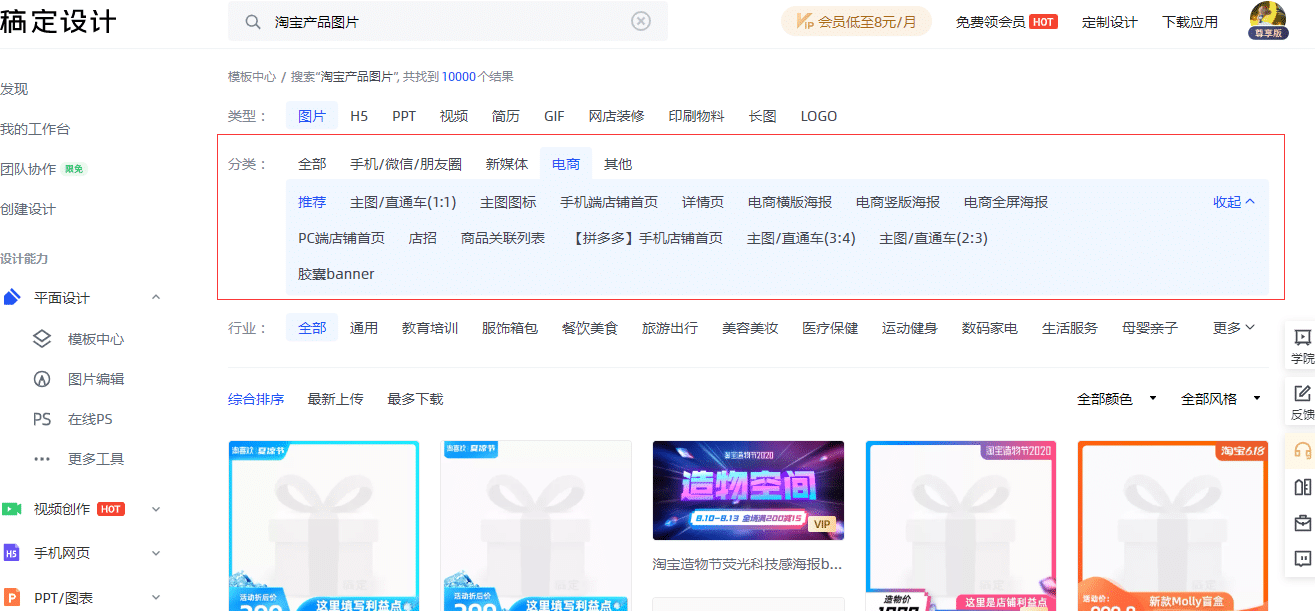Viewport: 1315px width, 611px height.
Task: Expand the 手机网页 section
Action: (156, 553)
